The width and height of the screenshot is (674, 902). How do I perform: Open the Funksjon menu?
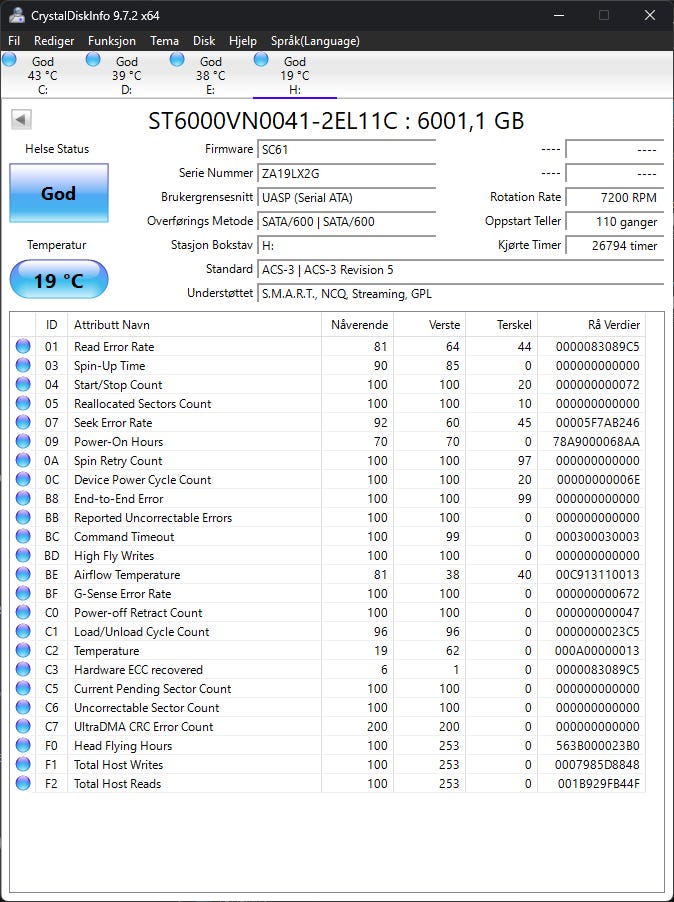point(112,41)
